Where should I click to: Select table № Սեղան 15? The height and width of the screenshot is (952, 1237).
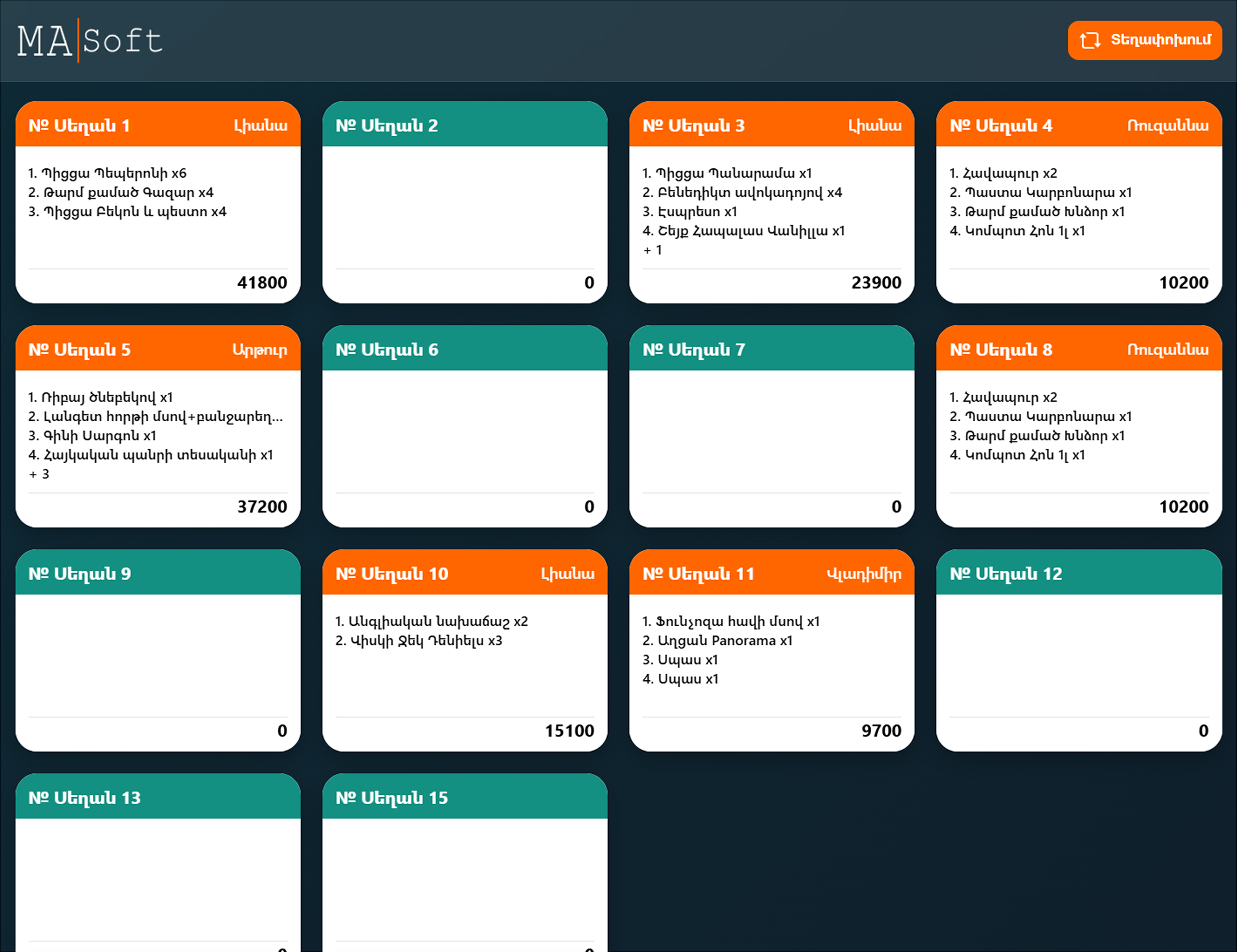(465, 862)
